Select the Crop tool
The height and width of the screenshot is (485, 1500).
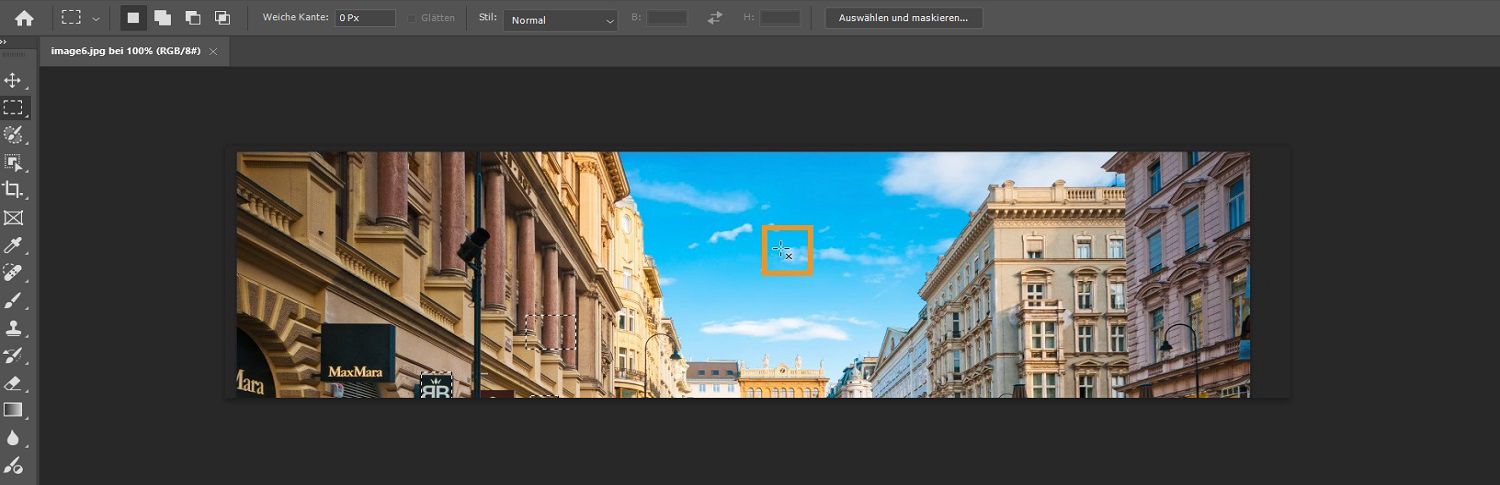tap(13, 190)
